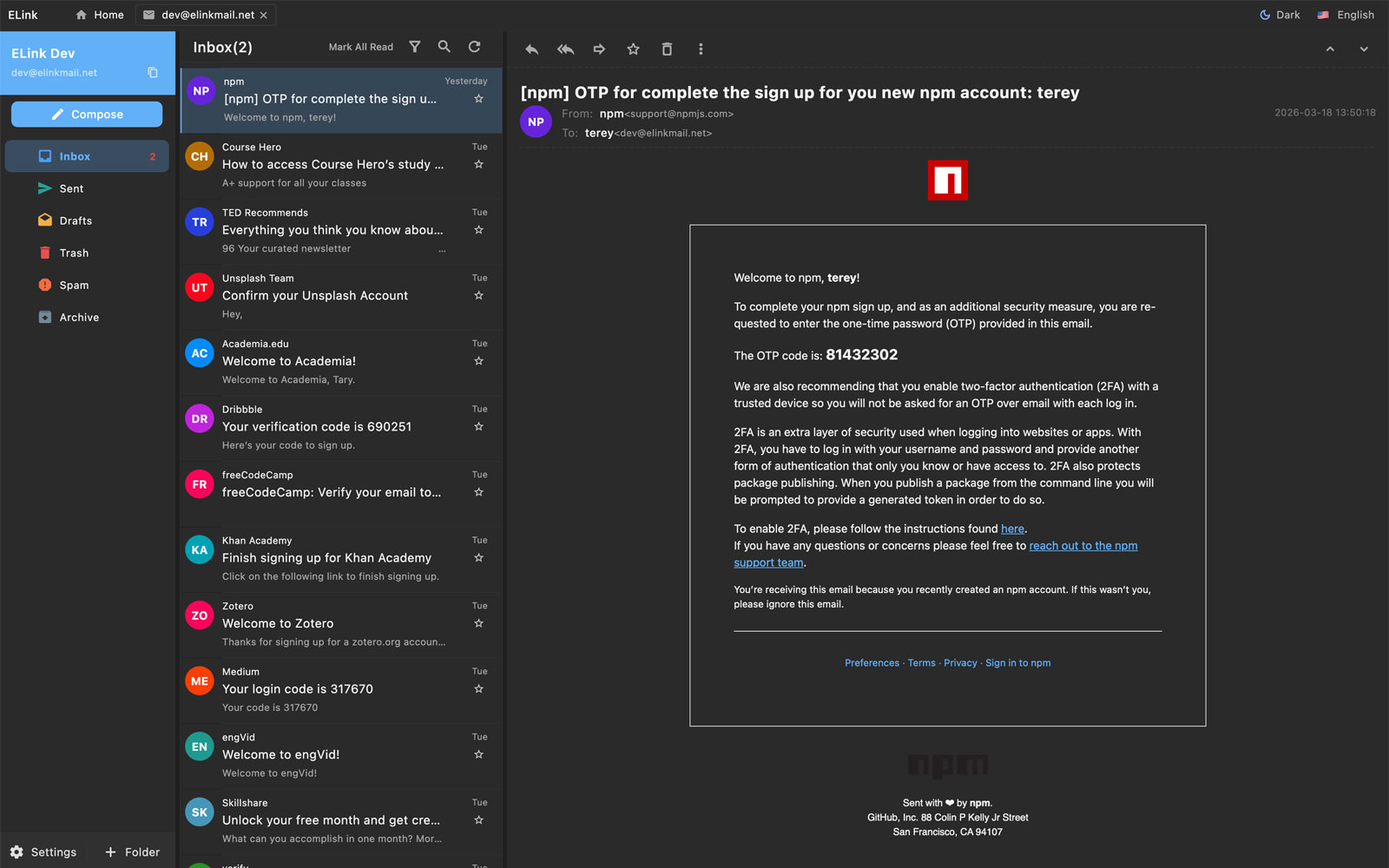Click the Forward arrow icon
Viewport: 1389px width, 868px height.
click(599, 49)
